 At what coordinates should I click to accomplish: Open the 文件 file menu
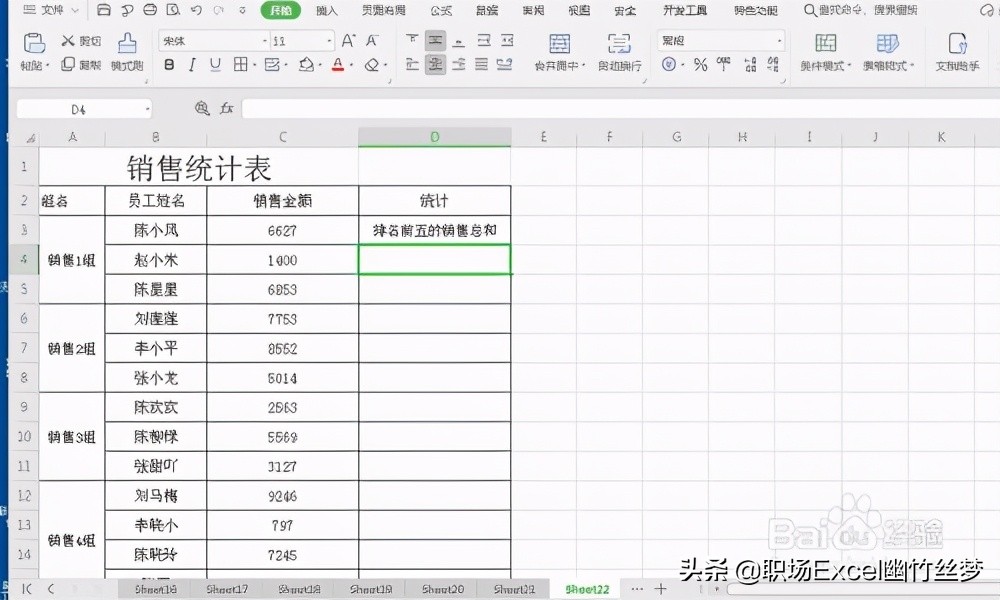pos(51,10)
